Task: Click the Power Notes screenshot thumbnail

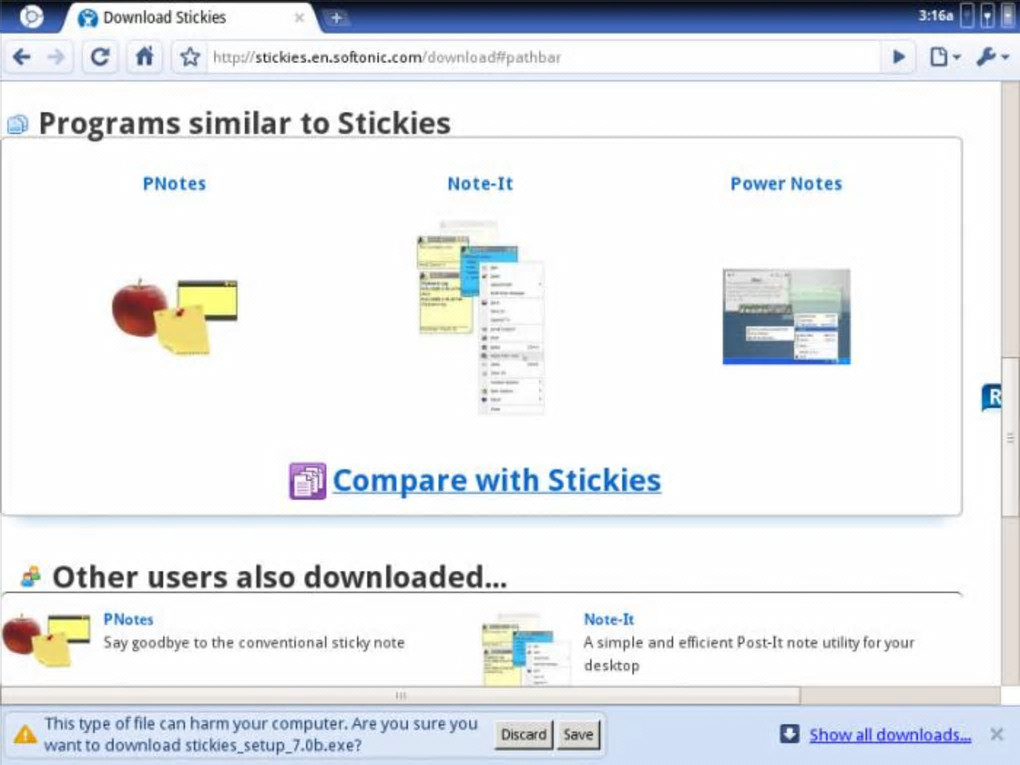Action: [x=786, y=317]
